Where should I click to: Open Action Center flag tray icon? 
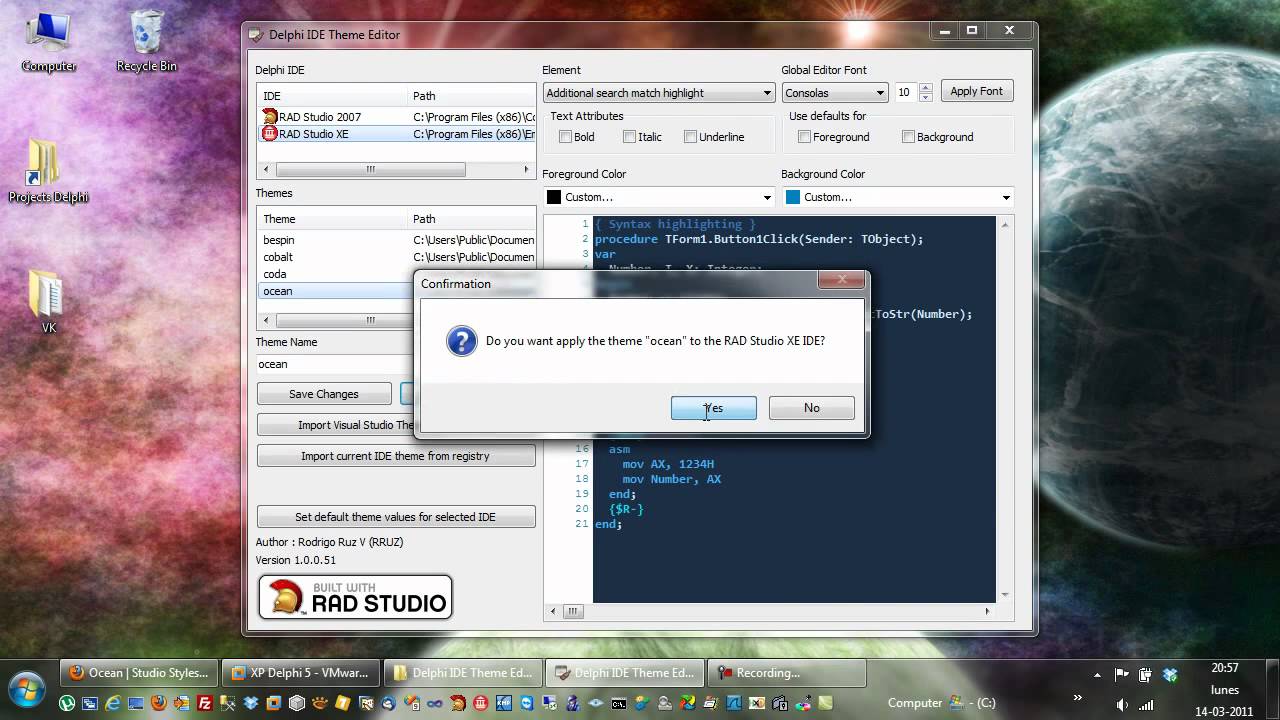[1121, 674]
